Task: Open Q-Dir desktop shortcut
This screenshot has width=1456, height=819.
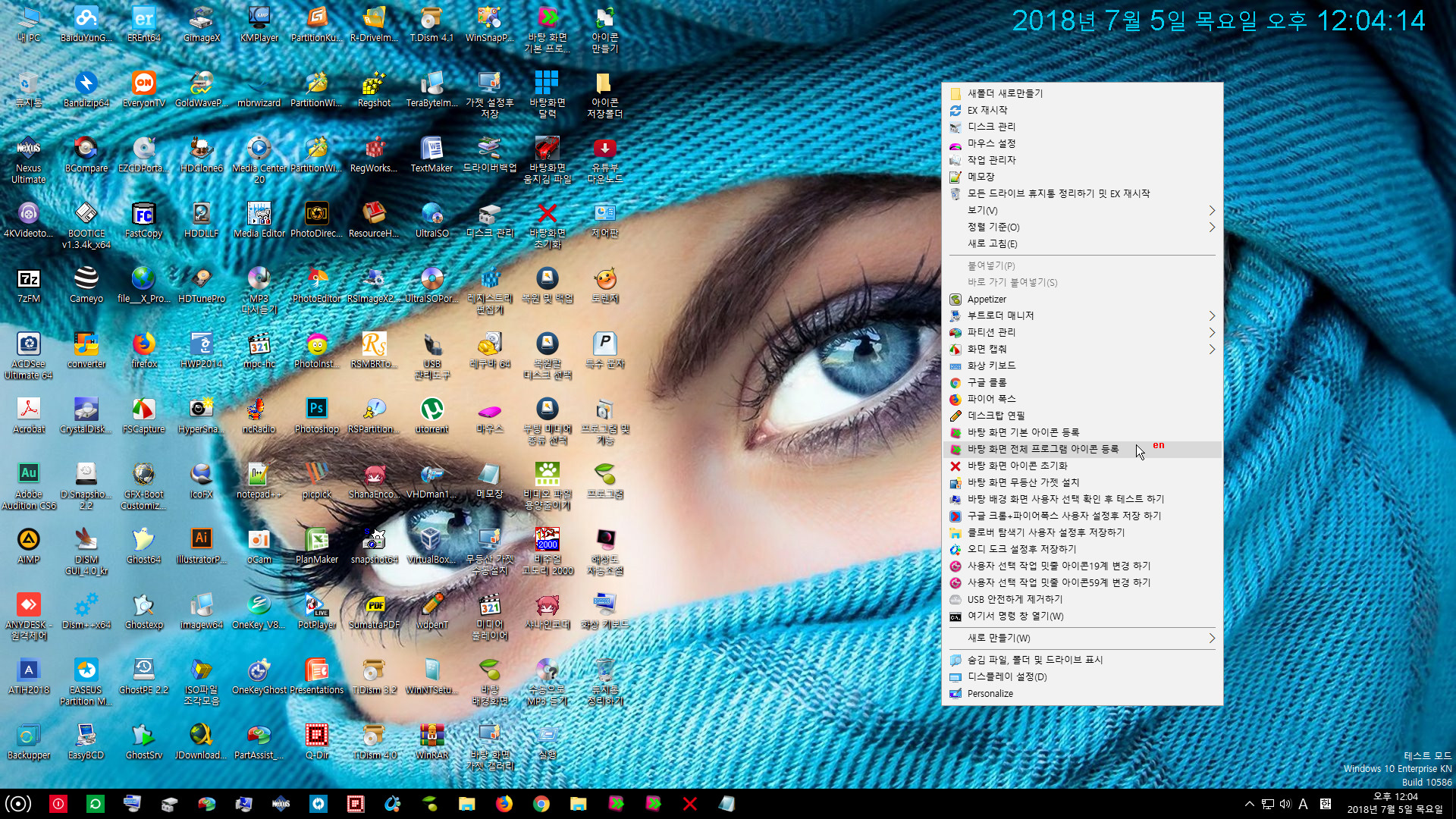Action: [x=316, y=742]
